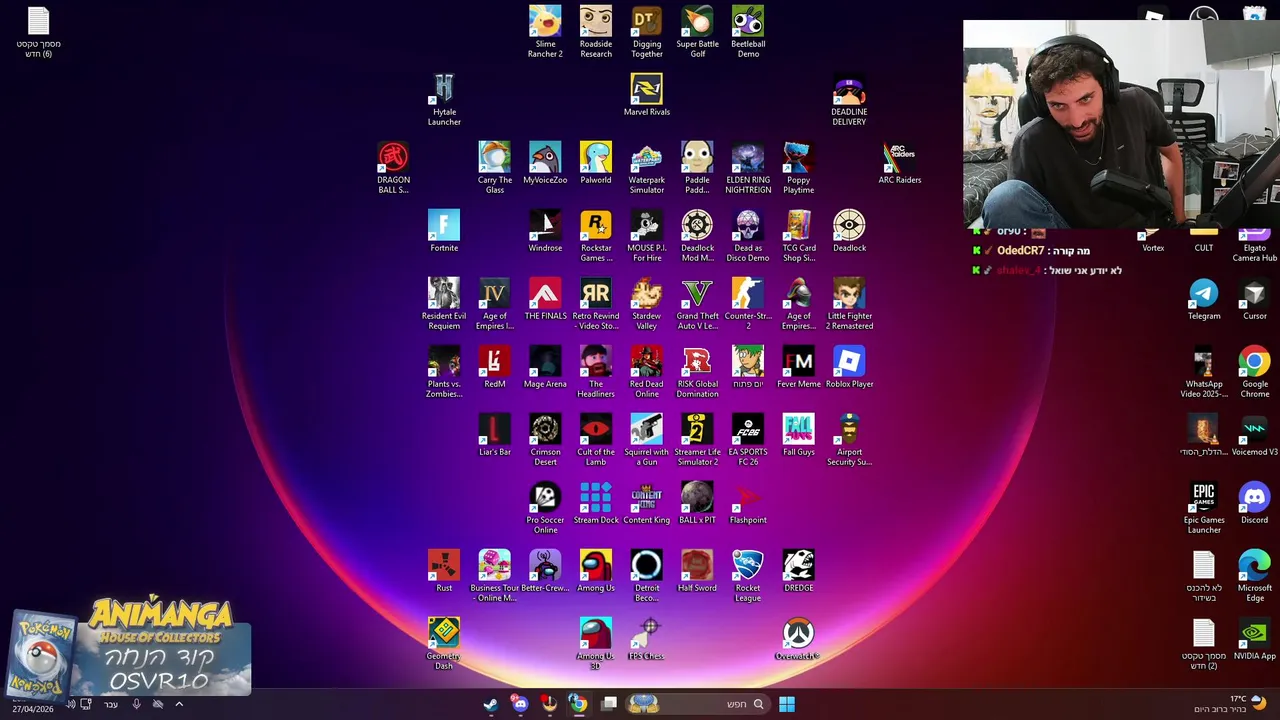1280x720 pixels.
Task: Open Red Dead Online shortcut
Action: pos(647,372)
